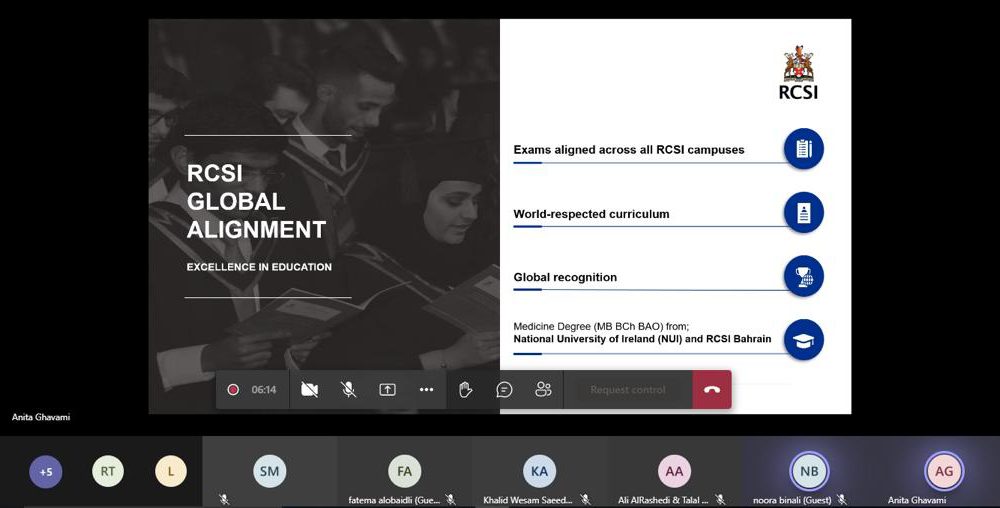The width and height of the screenshot is (1000, 508).
Task: Click the Request control button
Action: click(x=628, y=390)
